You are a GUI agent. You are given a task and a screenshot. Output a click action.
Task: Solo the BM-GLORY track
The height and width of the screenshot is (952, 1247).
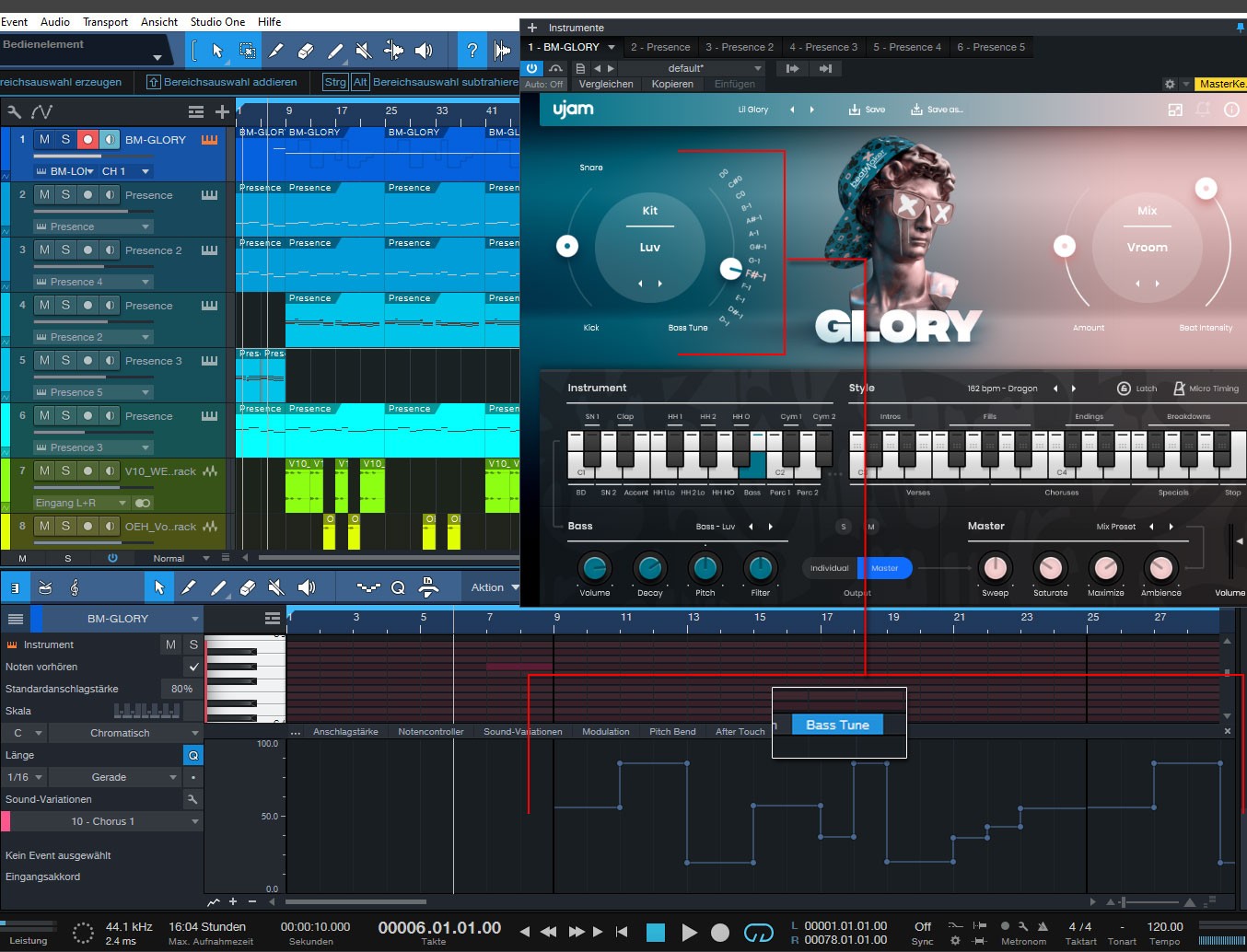[x=65, y=139]
